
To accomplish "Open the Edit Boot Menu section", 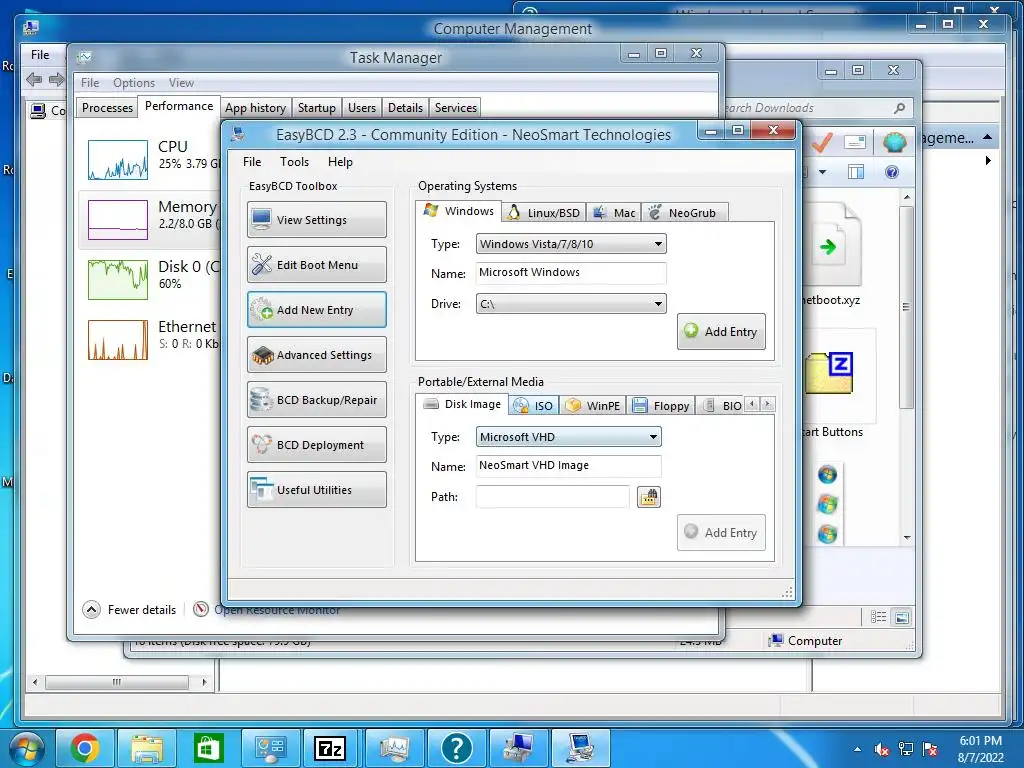I will coord(317,264).
